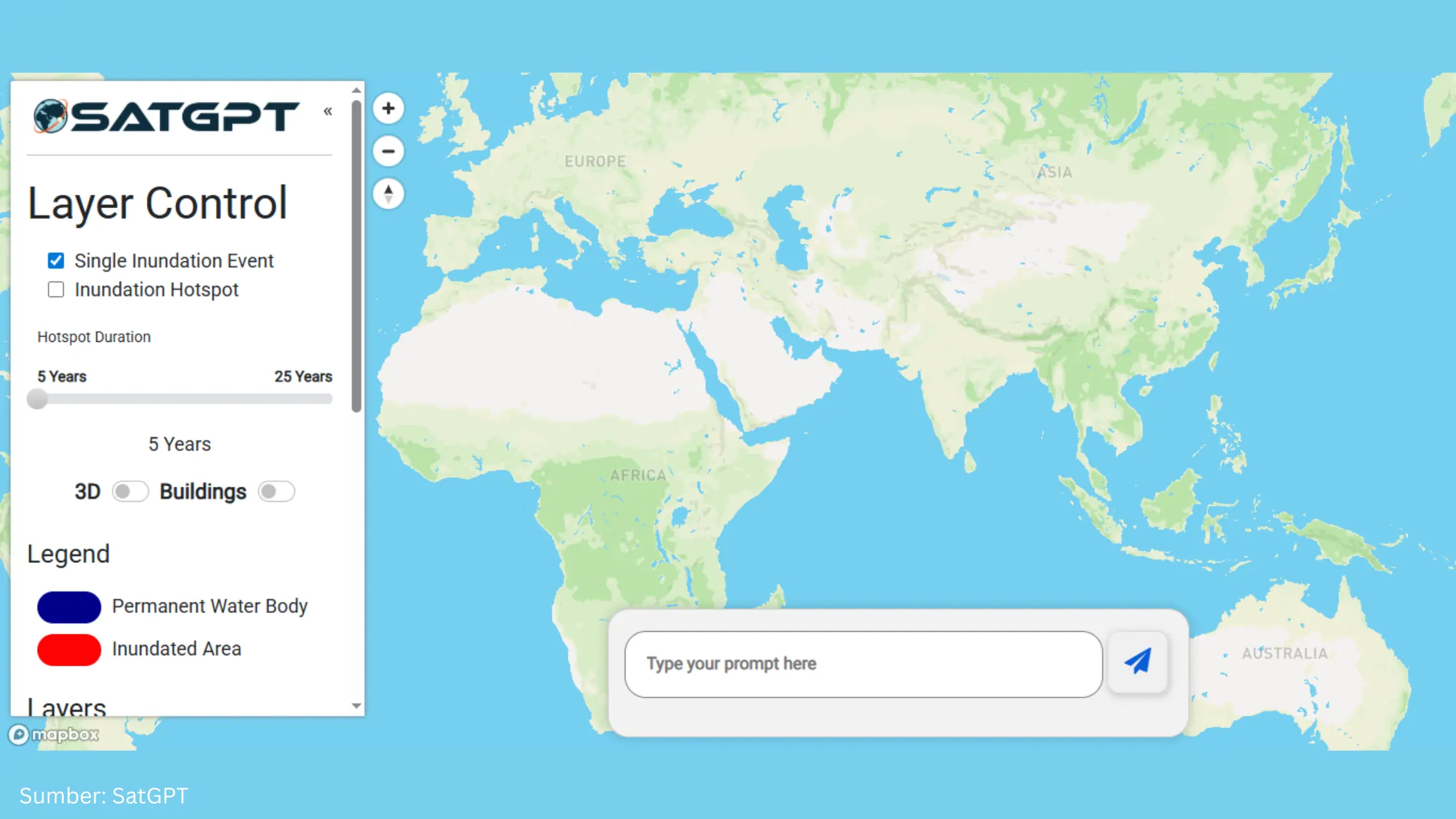Collapse the Layer Control panel
This screenshot has width=1456, height=819.
point(328,111)
